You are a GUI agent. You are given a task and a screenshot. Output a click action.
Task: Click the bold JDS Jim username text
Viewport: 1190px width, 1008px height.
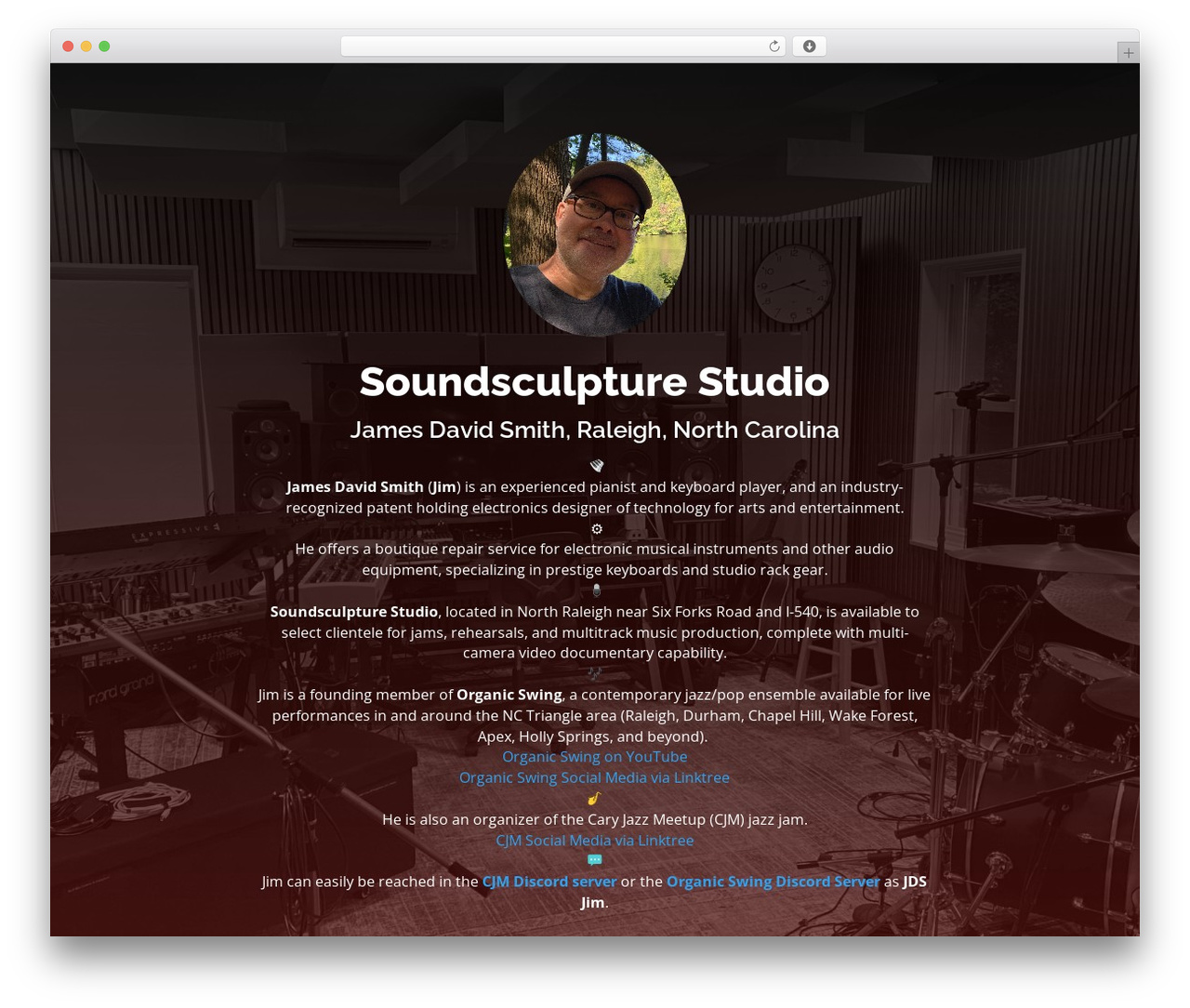[754, 892]
